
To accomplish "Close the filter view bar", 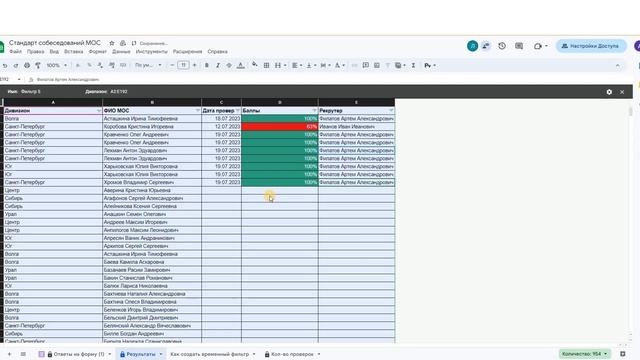I will point(622,92).
